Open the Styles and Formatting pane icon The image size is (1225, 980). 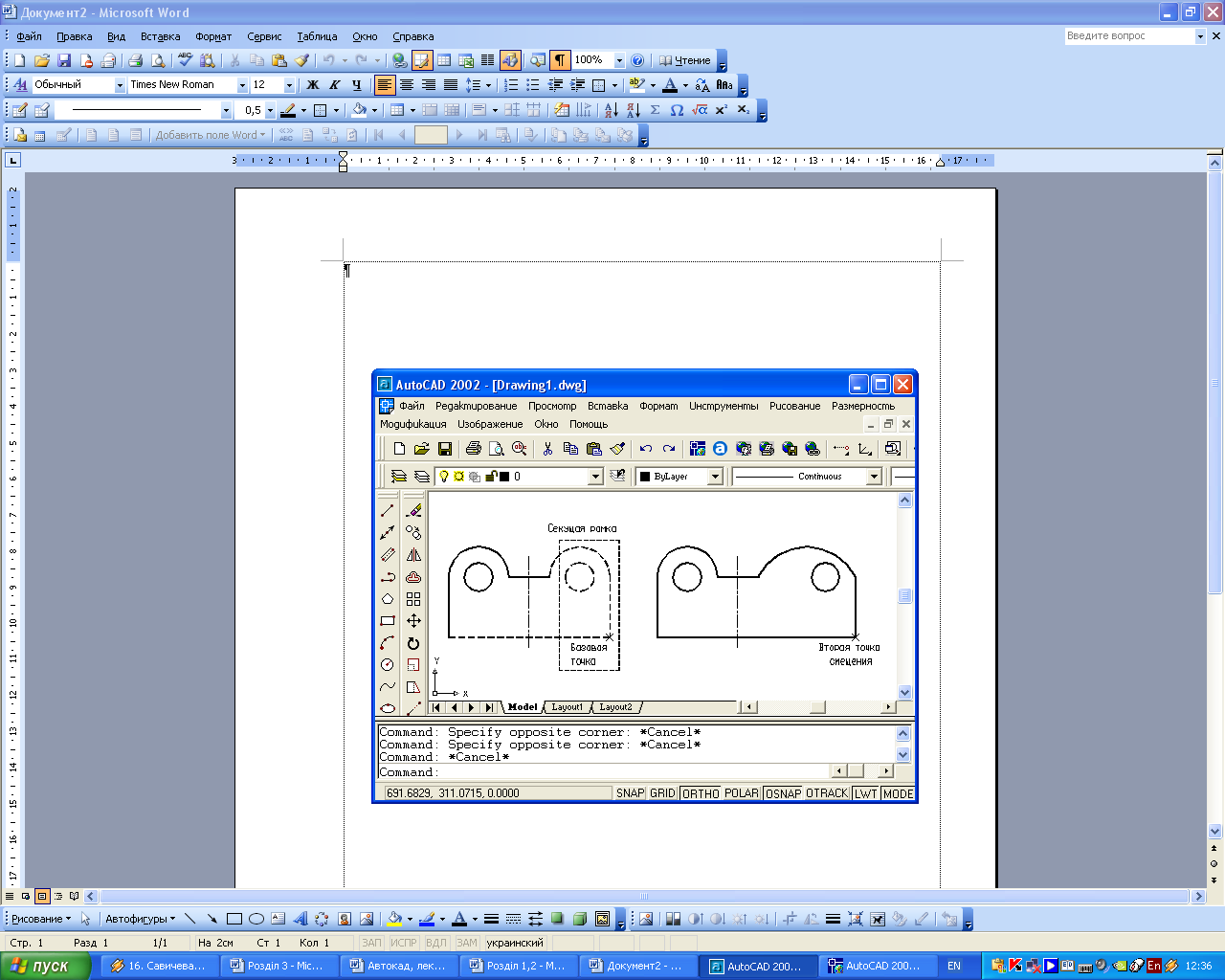point(20,85)
